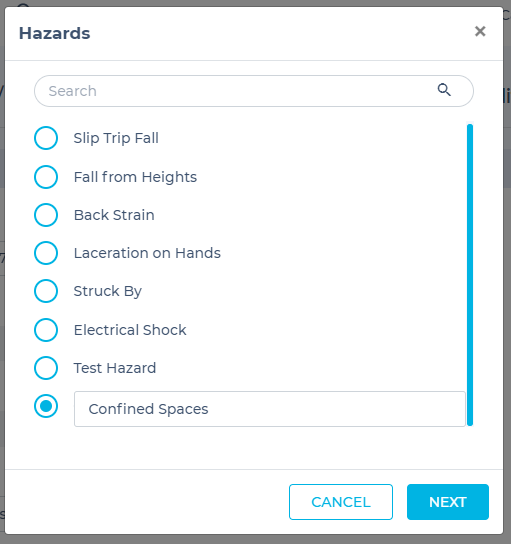Screen dimensions: 511x544
Task: Click the magnifying glass search icon
Action: point(444,90)
